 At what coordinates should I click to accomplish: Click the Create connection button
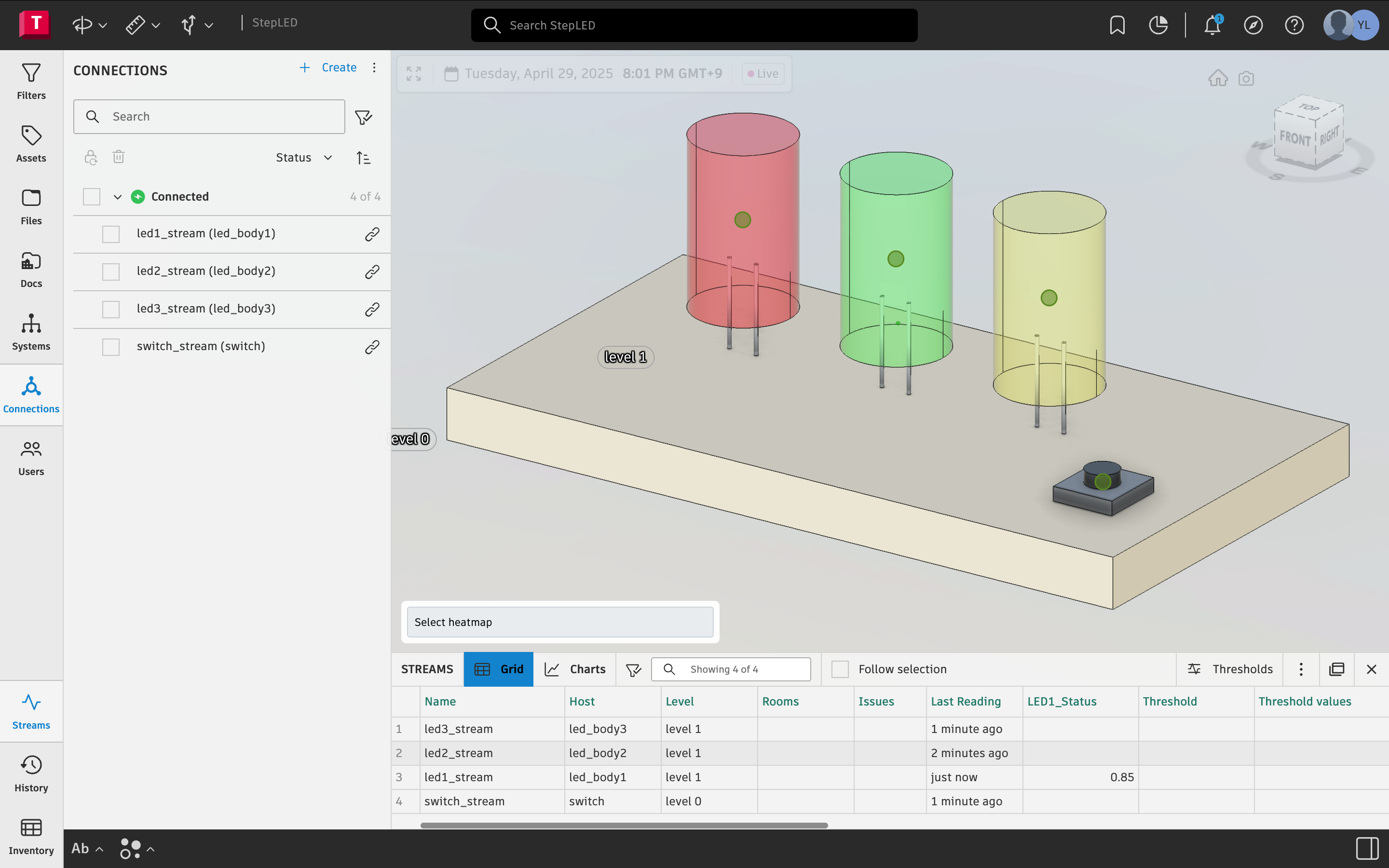(328, 68)
